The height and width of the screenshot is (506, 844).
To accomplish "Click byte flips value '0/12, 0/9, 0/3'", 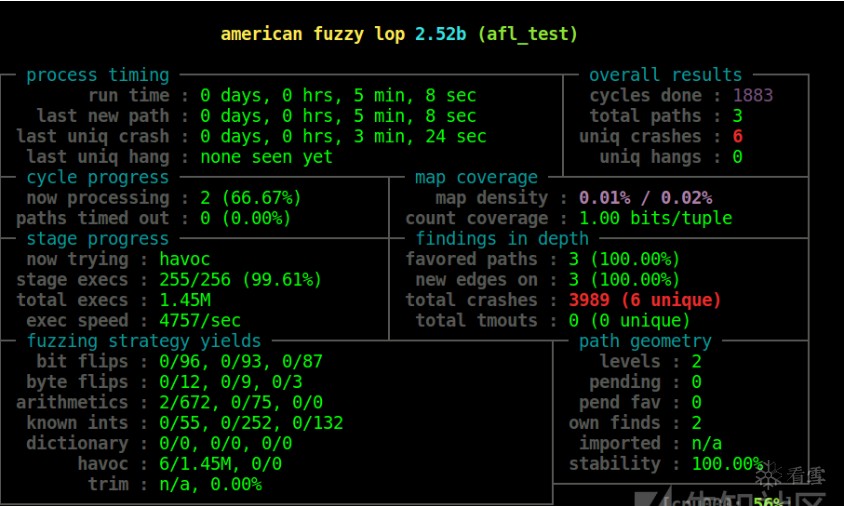I will pyautogui.click(x=230, y=382).
